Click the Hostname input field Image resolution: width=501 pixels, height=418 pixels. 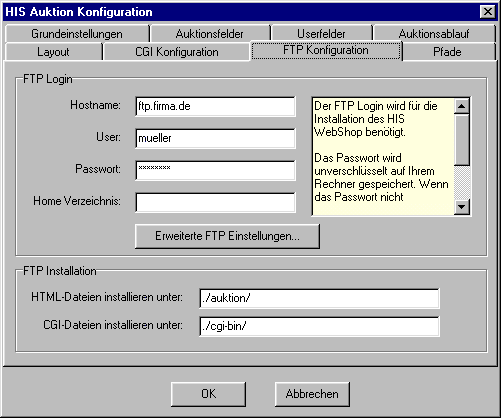[215, 106]
